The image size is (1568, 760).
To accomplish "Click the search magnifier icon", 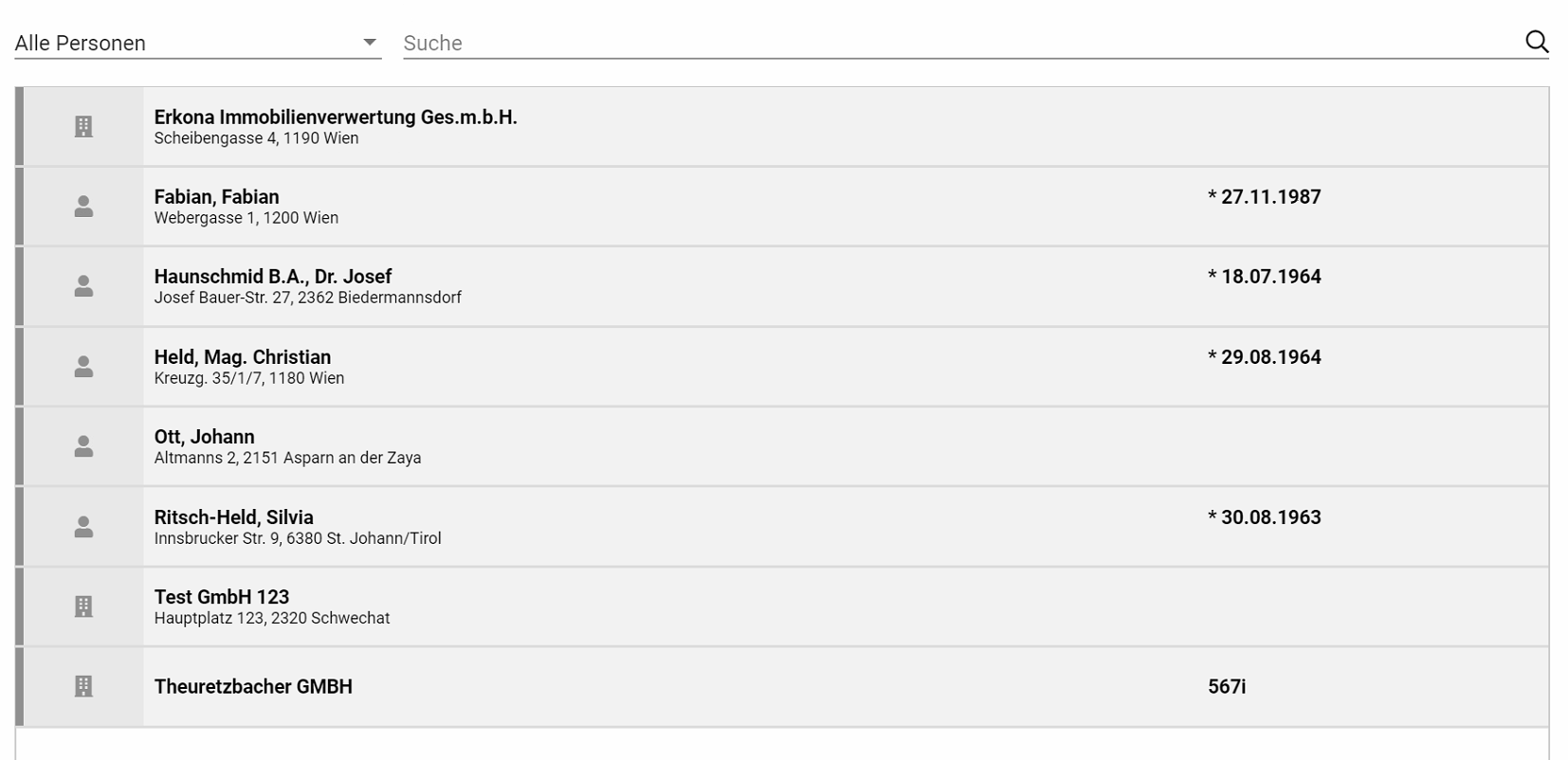I will (1537, 42).
